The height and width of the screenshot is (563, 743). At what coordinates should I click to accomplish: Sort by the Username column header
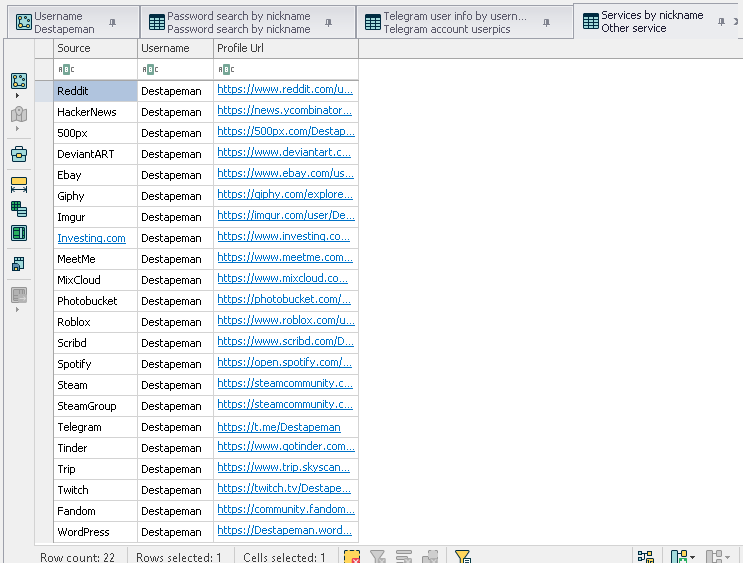pyautogui.click(x=175, y=48)
